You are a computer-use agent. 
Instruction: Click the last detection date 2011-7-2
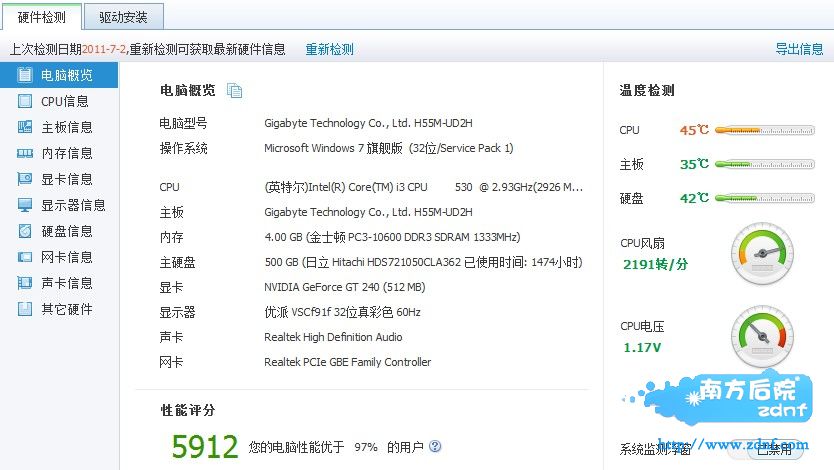(104, 49)
